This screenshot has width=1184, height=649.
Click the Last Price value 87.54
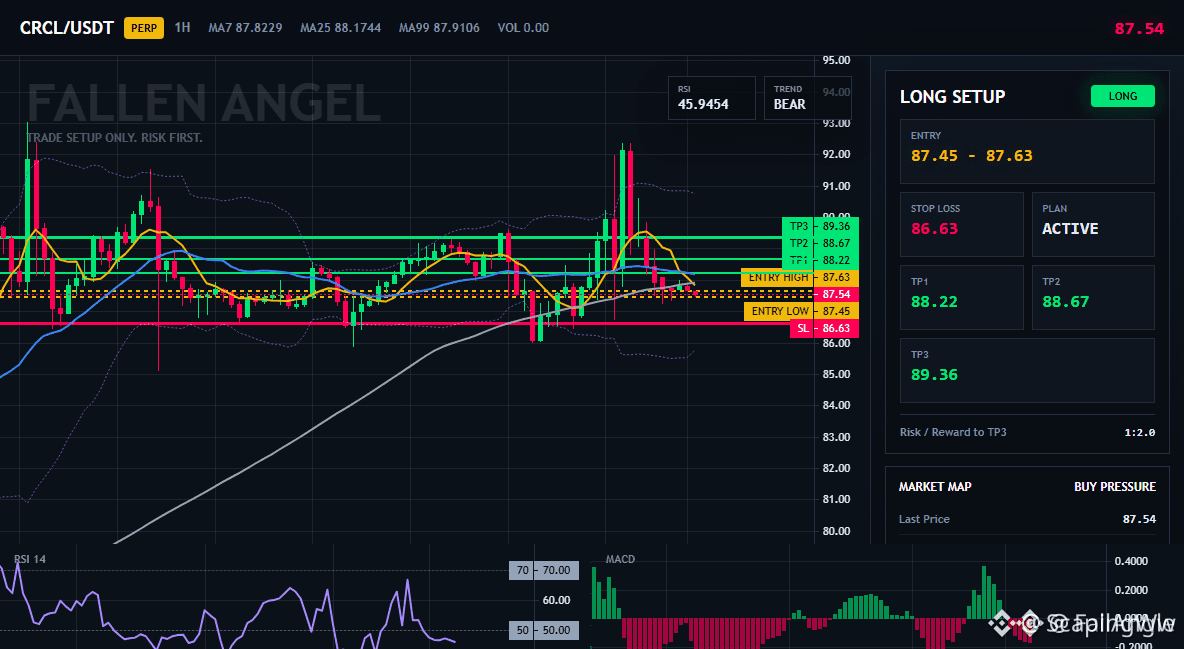tap(1139, 519)
